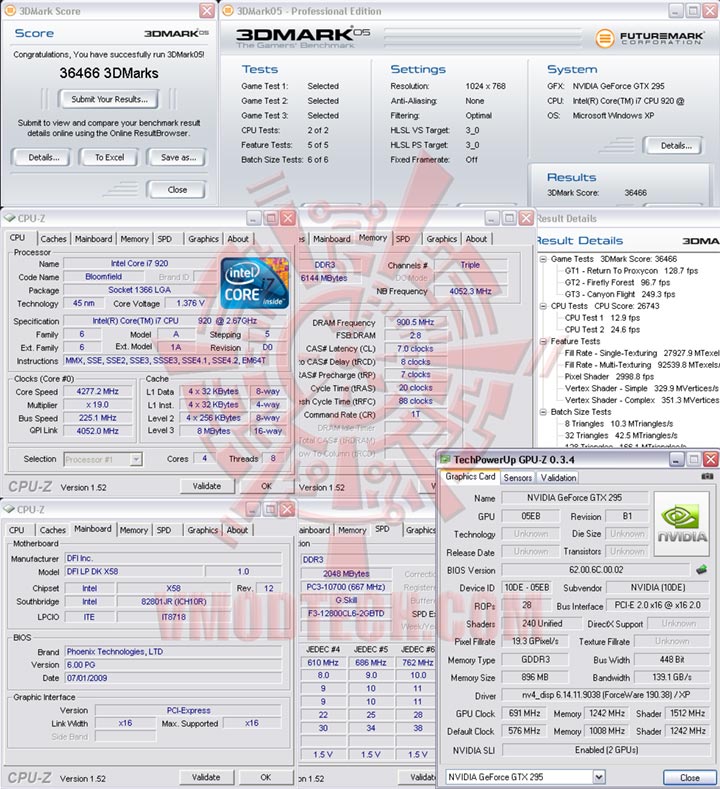Click Close button in 3DMark Score window
This screenshot has width=720, height=789.
[177, 190]
